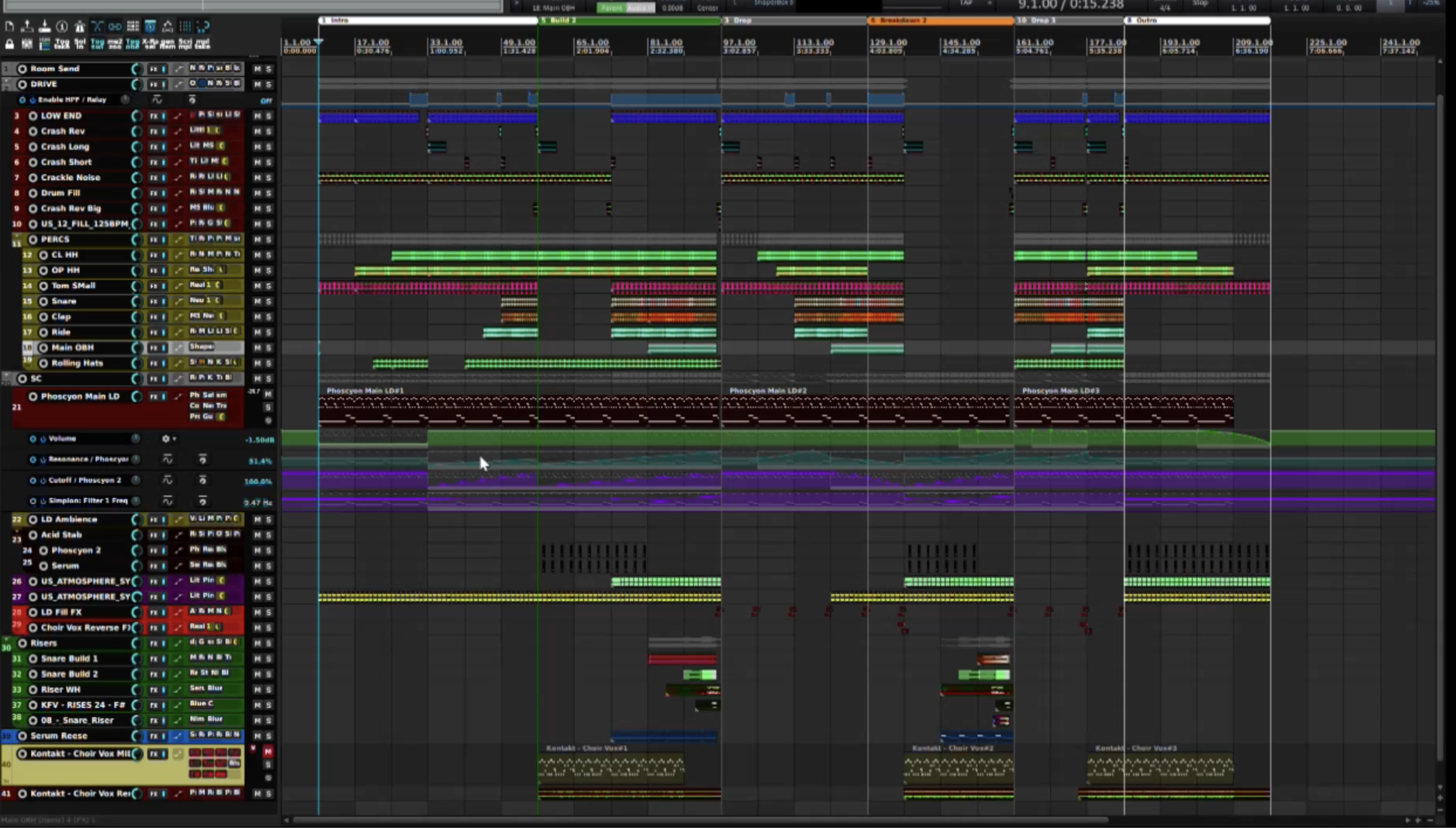This screenshot has height=828, width=1456.
Task: Unmute Kontakt - Choir Vox MIDI track
Action: (x=268, y=752)
